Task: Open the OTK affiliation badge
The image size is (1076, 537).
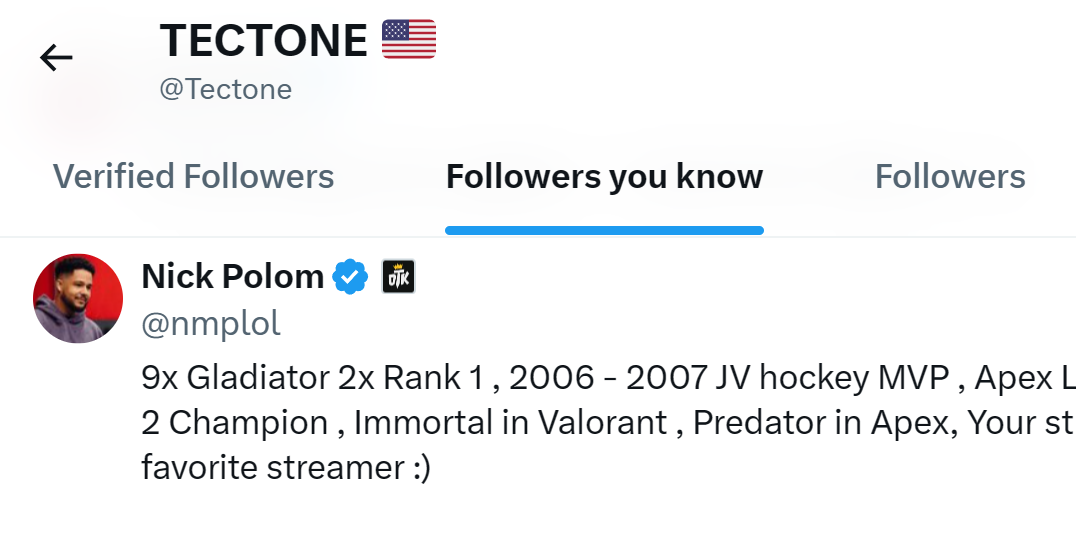Action: click(398, 276)
